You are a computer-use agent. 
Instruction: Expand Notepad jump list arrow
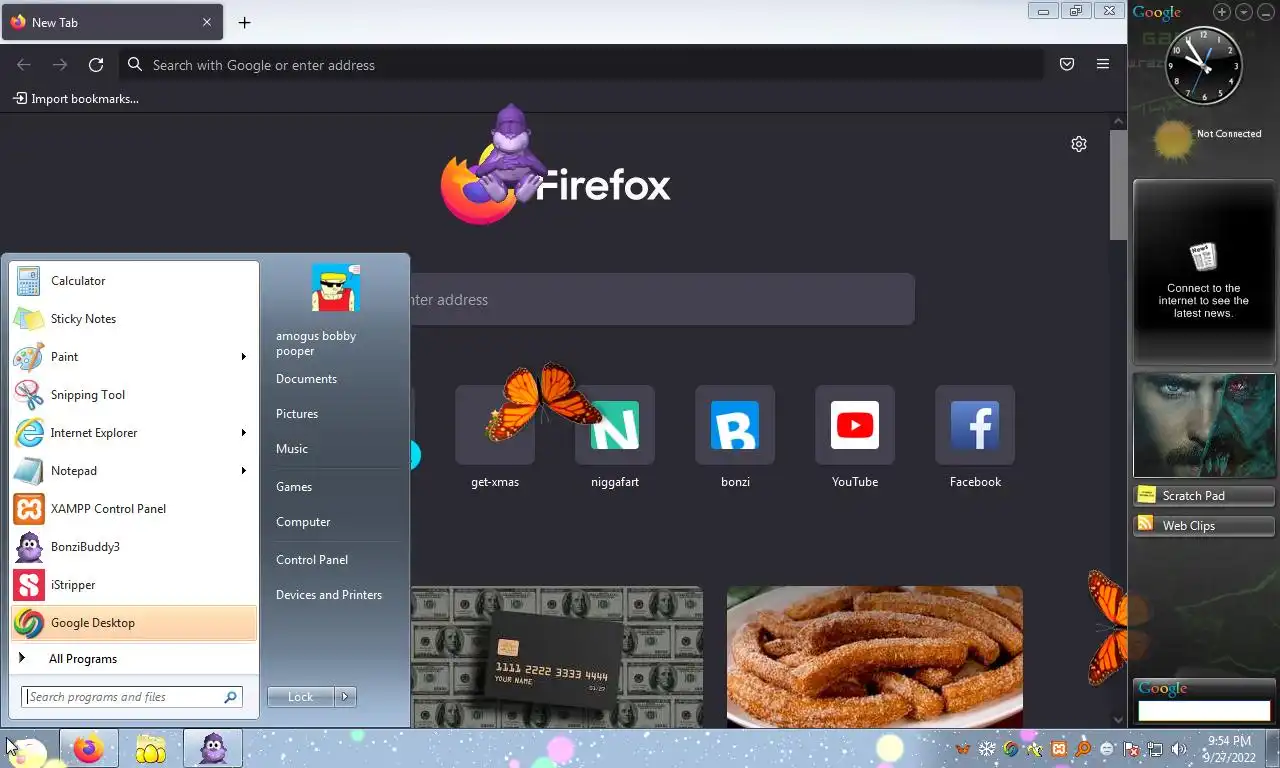coord(243,471)
